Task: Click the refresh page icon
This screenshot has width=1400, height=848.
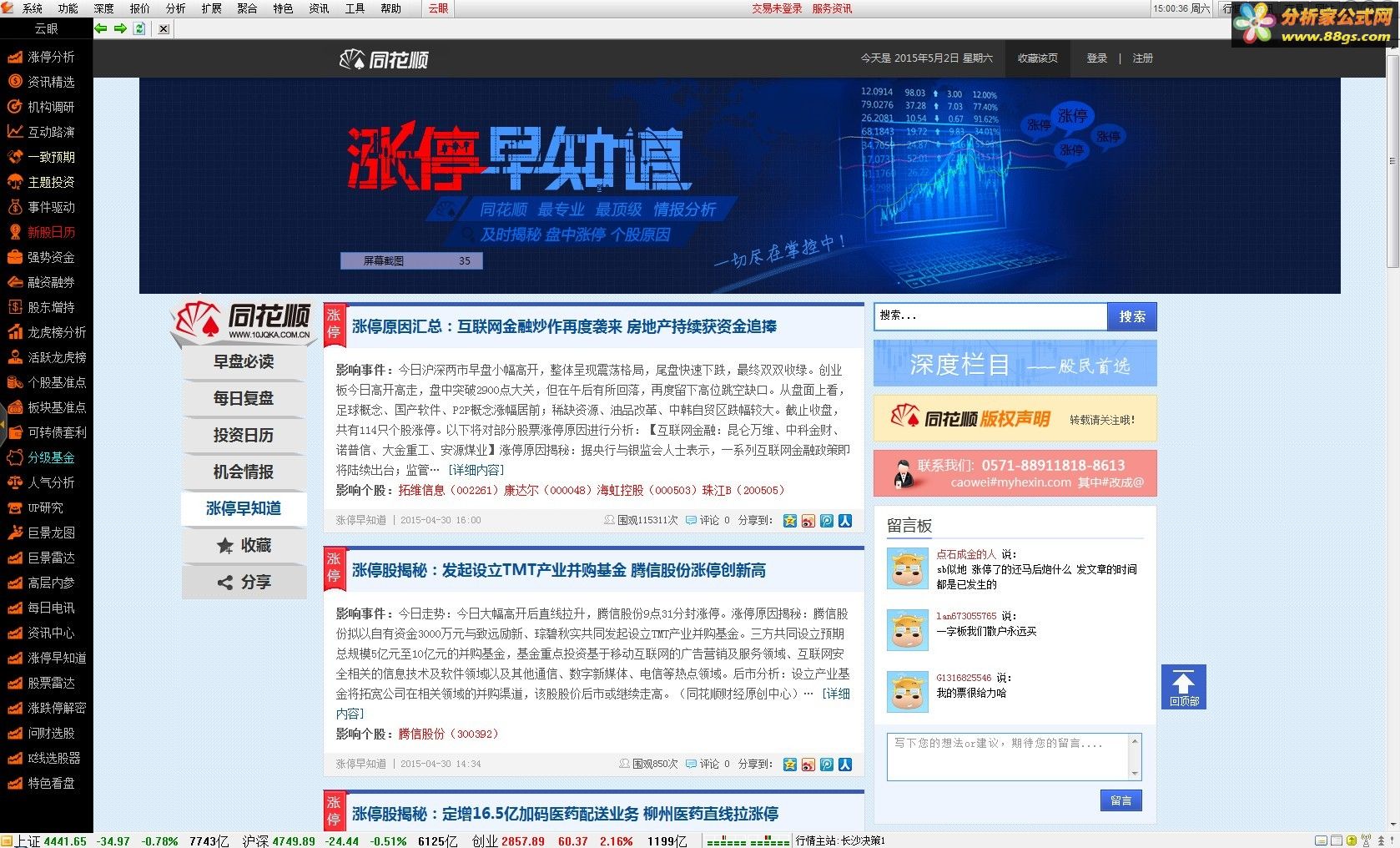Action: tap(139, 28)
